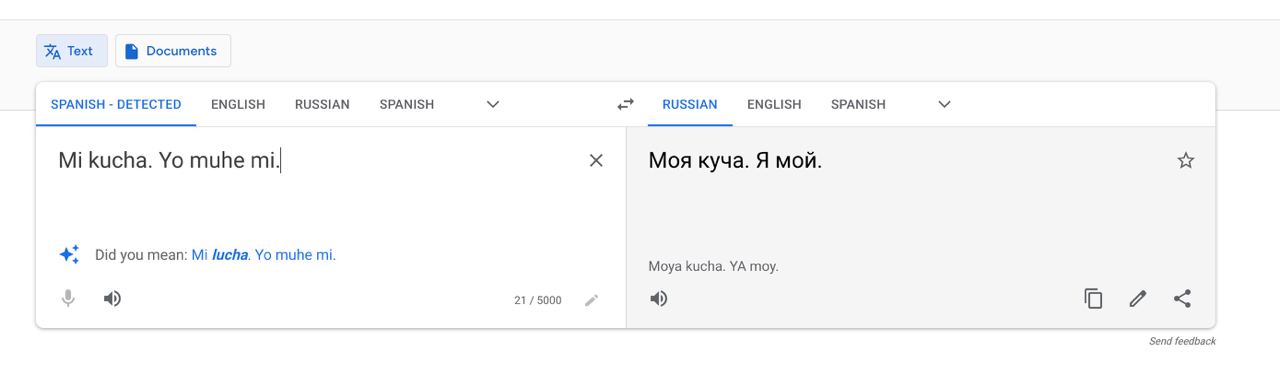This screenshot has width=1280, height=387.
Task: Set target language to SPANISH
Action: coord(858,104)
